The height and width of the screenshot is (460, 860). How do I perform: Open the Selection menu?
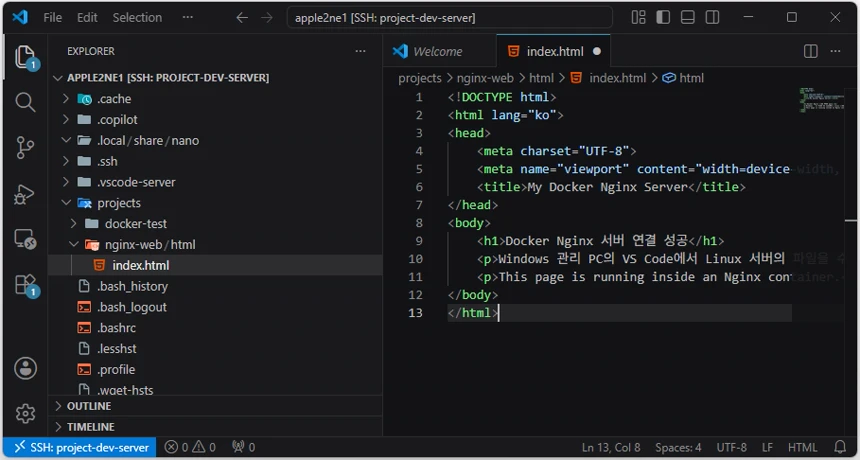coord(137,18)
